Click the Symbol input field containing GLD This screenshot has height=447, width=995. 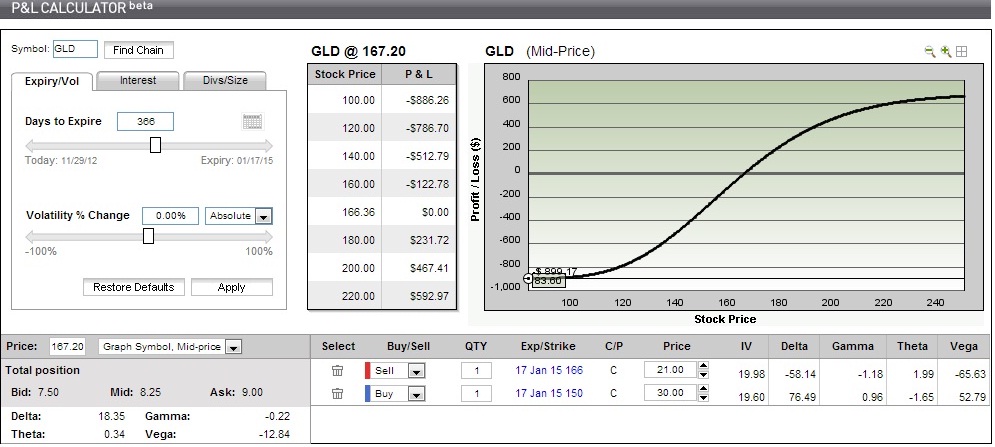click(75, 49)
